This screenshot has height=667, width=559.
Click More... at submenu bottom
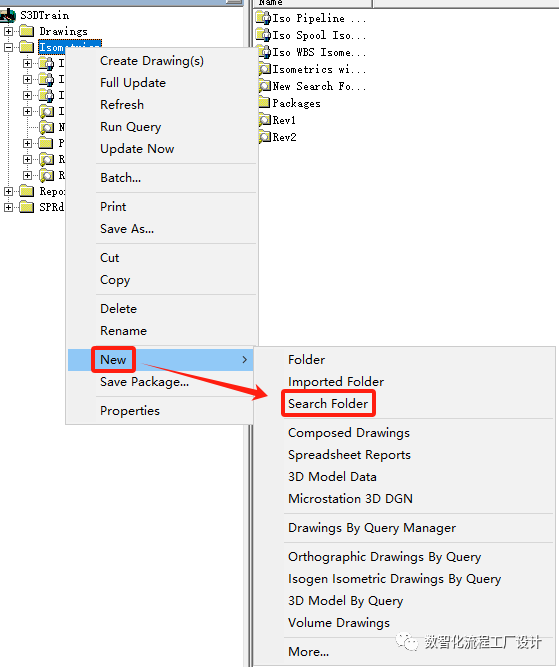308,652
